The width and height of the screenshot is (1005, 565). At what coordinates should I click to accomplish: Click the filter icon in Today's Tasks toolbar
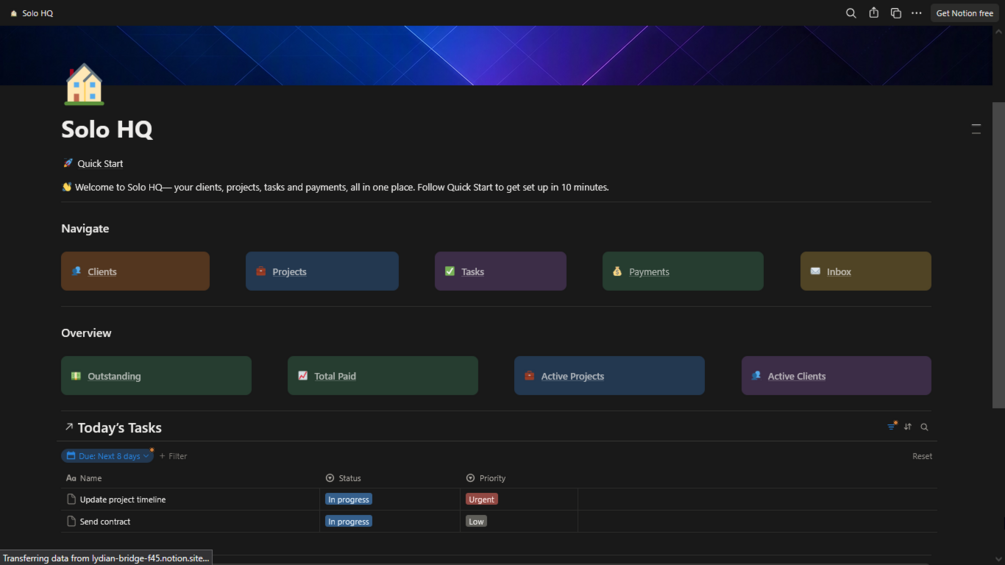(892, 427)
